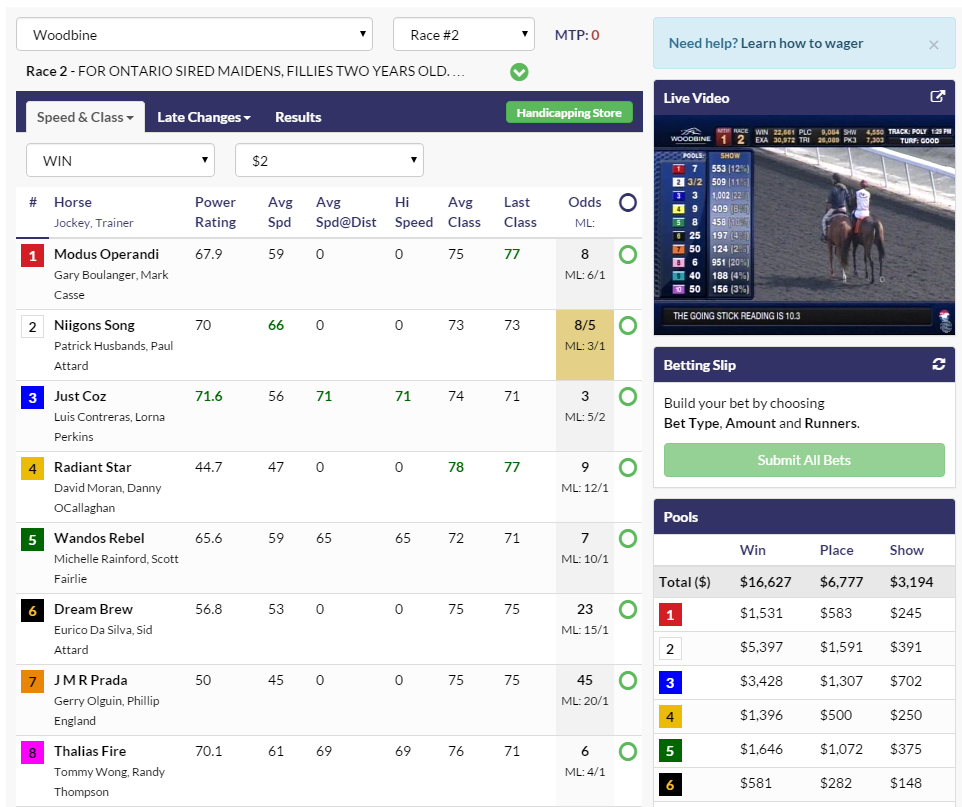Select Just Coz runner radio button
The image size is (962, 807).
[x=627, y=396]
